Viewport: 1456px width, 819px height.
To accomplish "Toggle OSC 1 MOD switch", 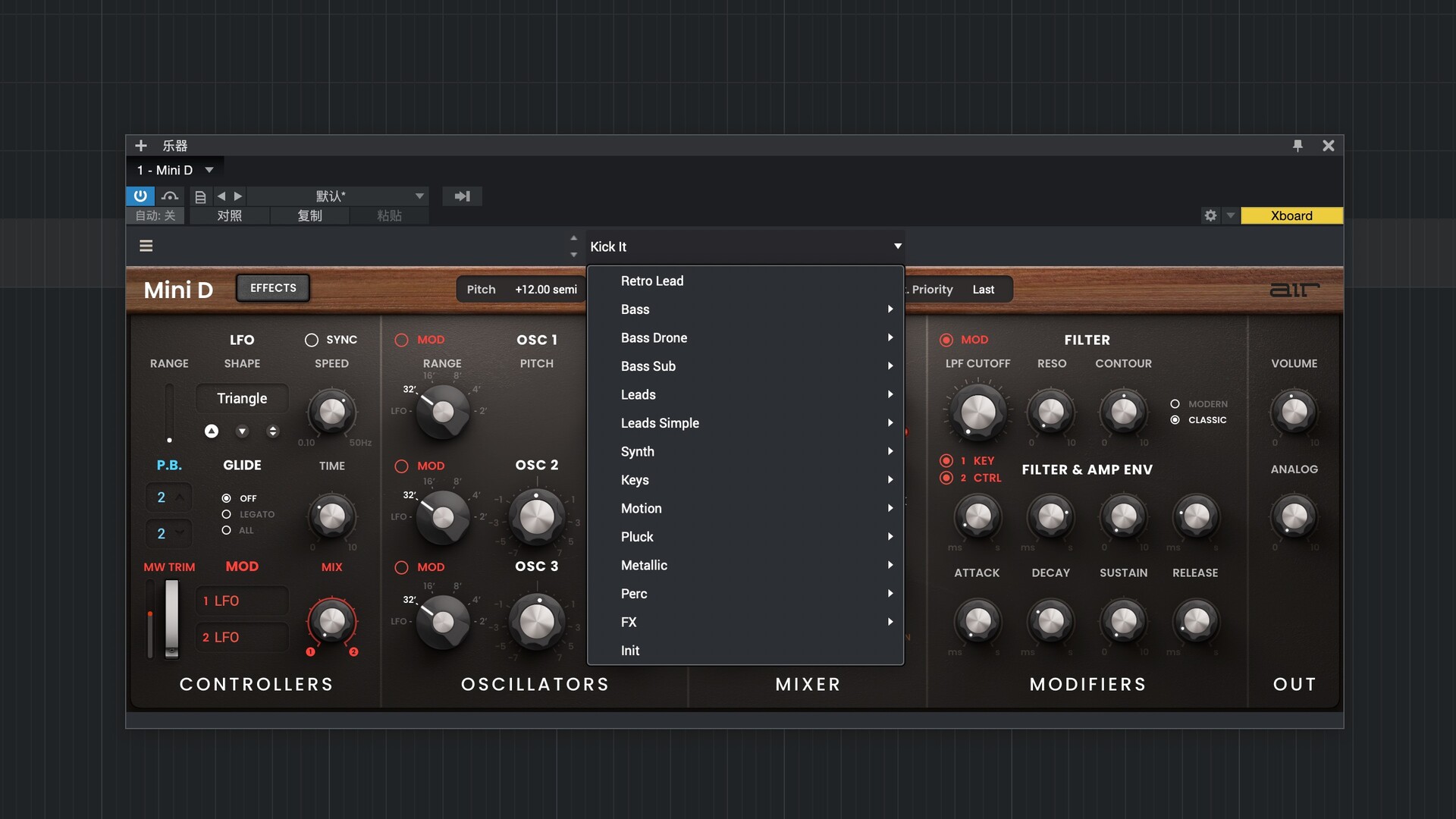I will click(x=402, y=340).
